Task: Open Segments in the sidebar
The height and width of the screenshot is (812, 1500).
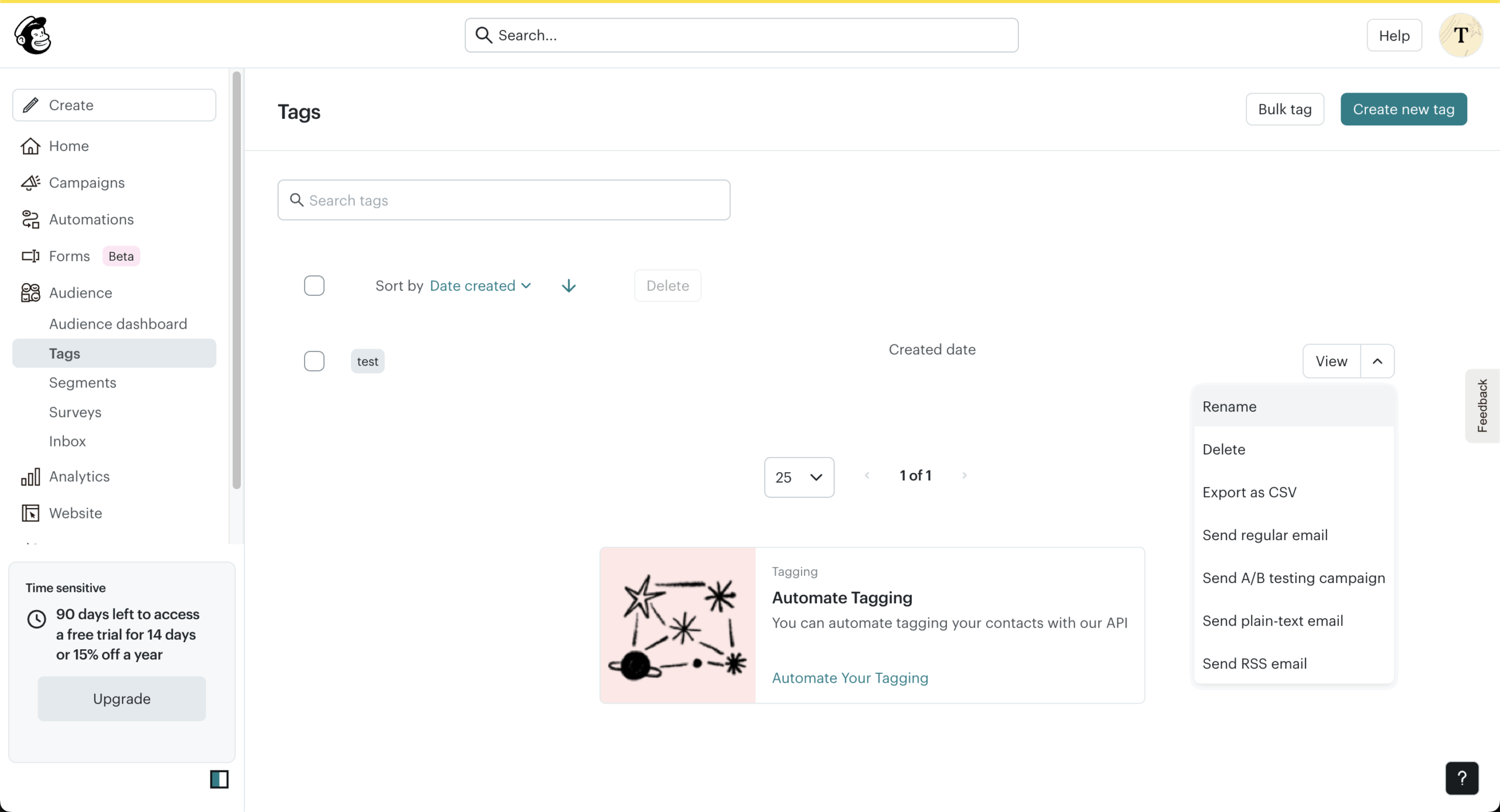Action: (x=83, y=383)
